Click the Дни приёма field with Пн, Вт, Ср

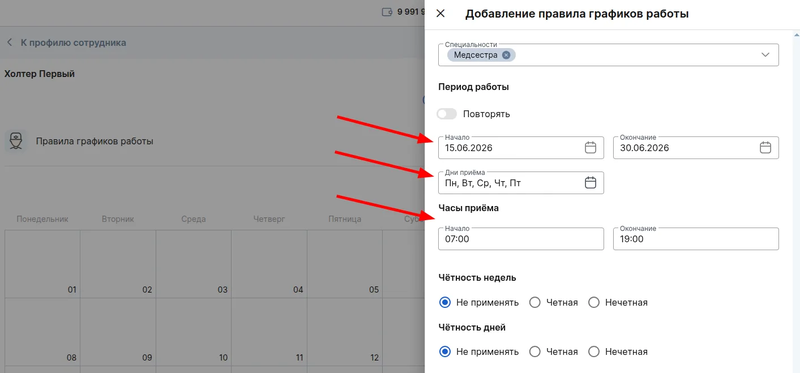pos(521,183)
